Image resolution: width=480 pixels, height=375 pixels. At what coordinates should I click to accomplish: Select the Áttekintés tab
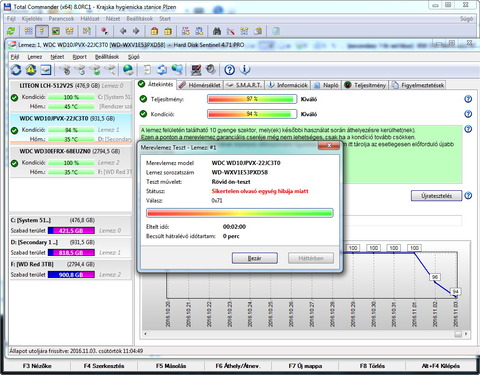(156, 84)
